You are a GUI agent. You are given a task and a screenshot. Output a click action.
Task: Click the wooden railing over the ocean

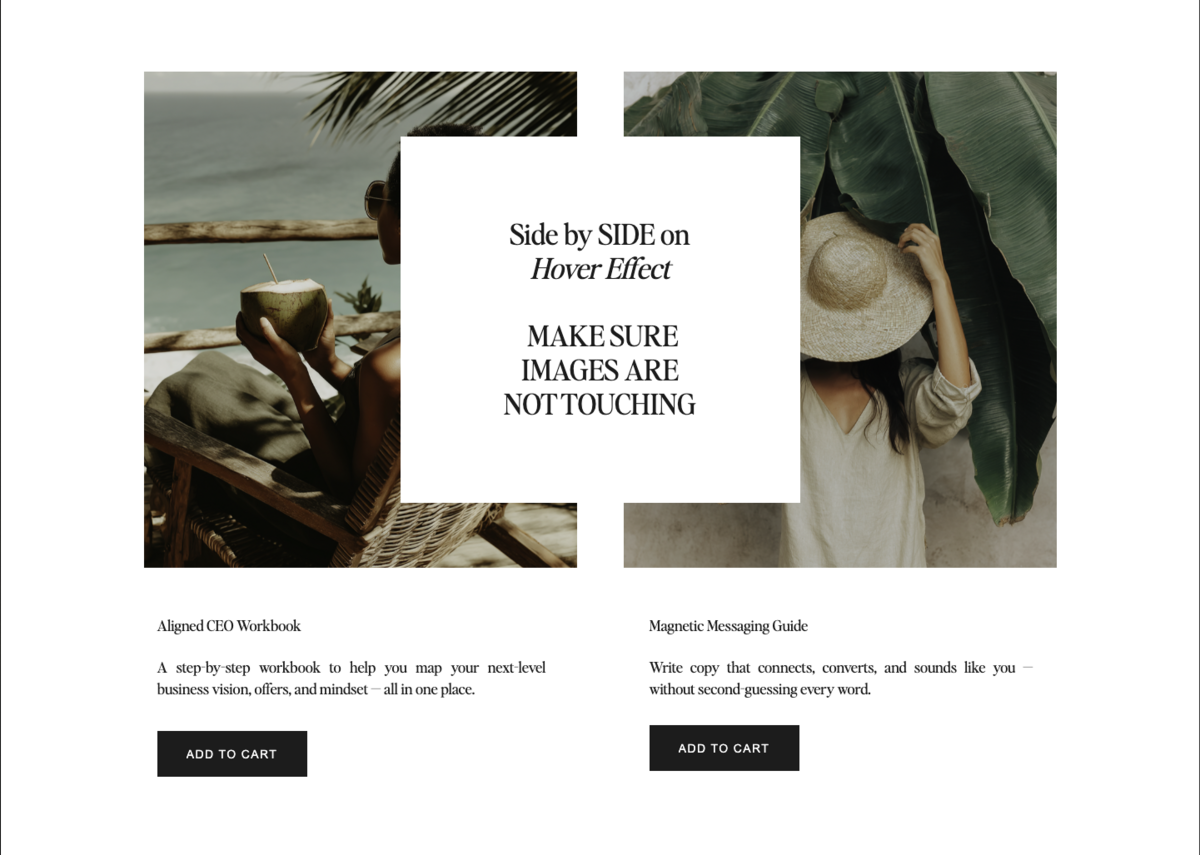coord(260,232)
